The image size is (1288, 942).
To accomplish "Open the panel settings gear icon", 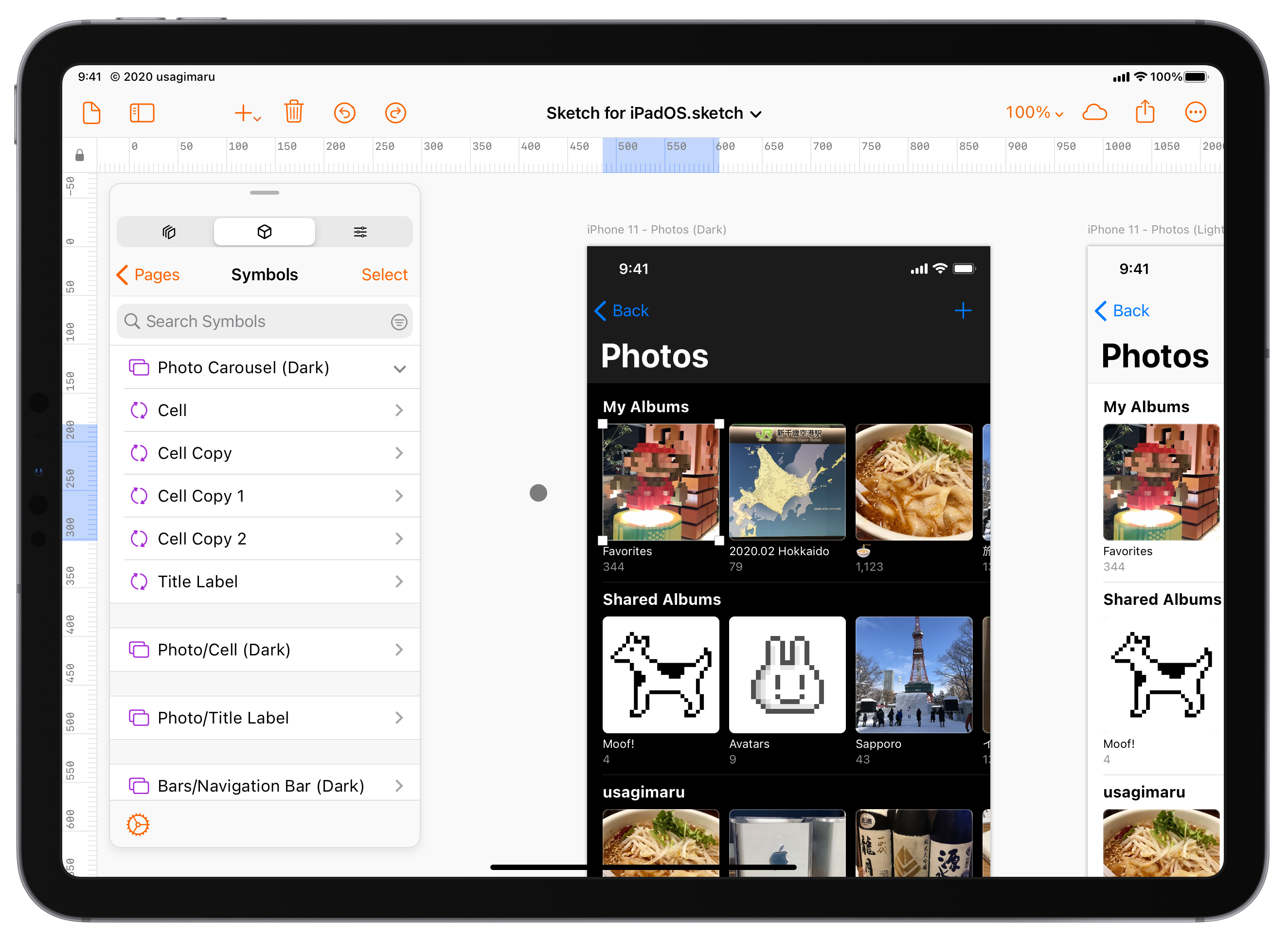I will click(x=138, y=825).
